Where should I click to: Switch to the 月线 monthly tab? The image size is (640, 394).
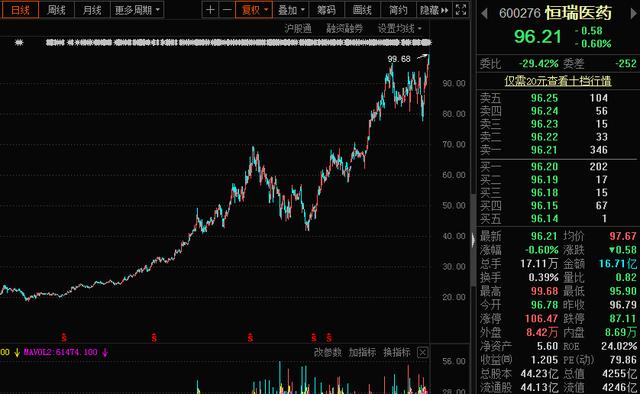point(92,9)
